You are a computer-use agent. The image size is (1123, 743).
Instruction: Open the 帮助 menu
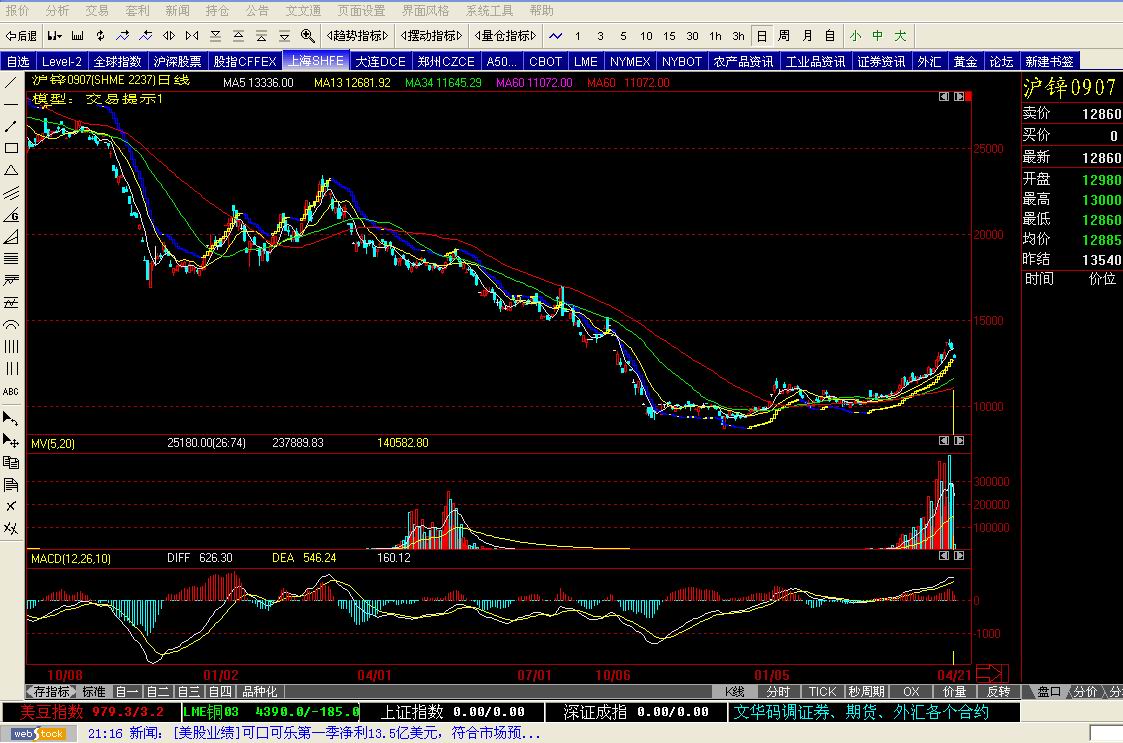tap(541, 11)
